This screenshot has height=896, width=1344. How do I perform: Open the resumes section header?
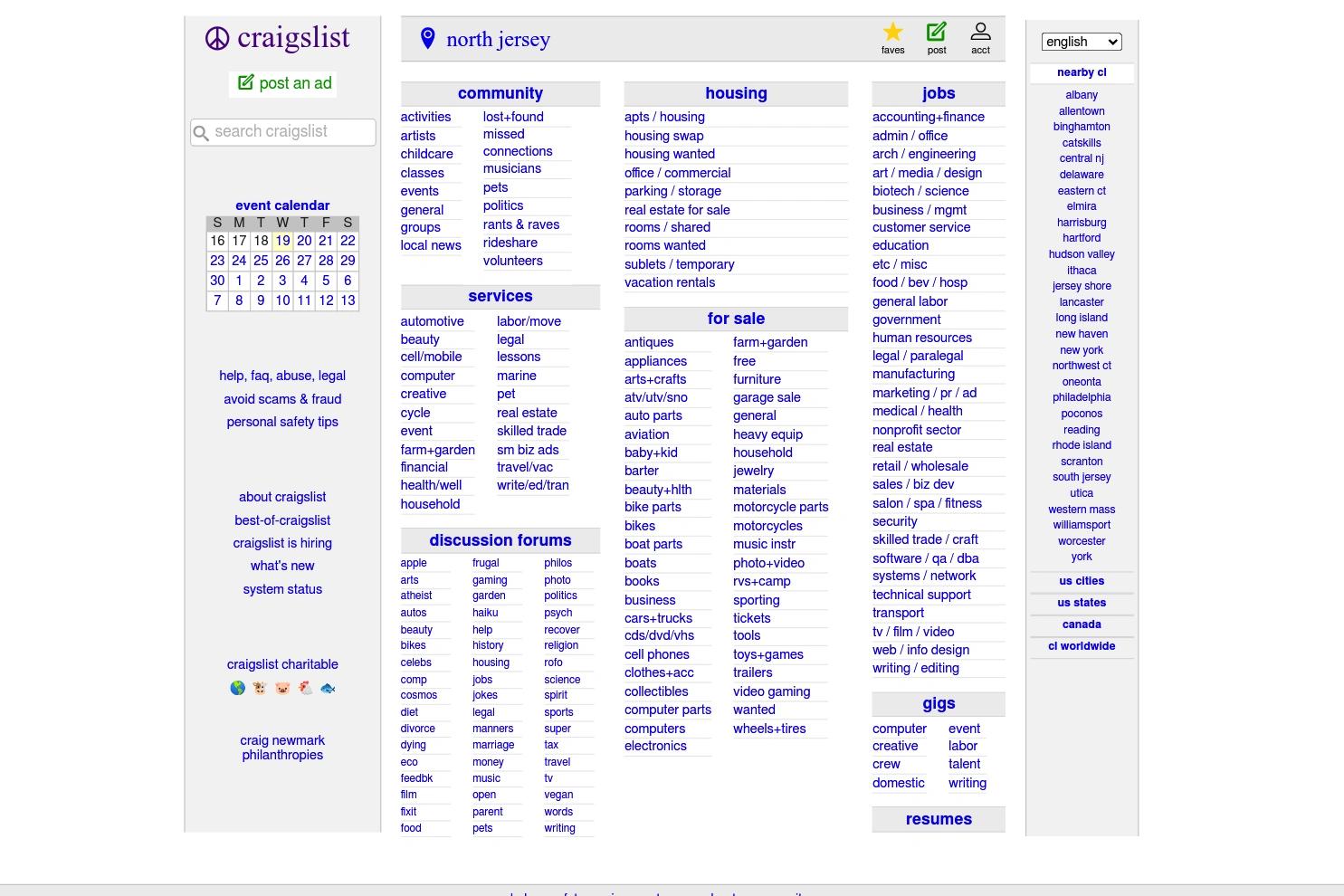939,819
